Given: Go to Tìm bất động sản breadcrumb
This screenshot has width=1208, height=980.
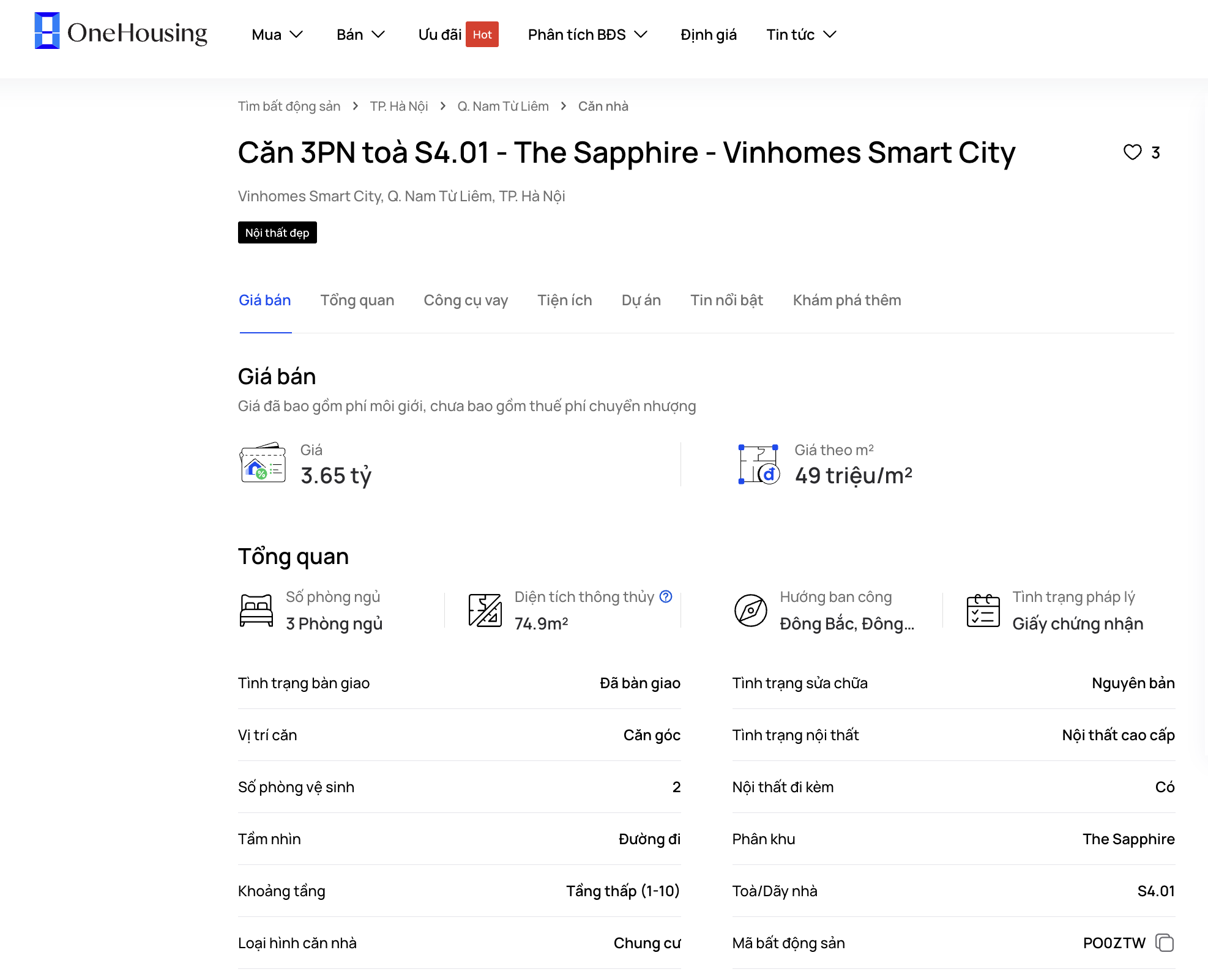Looking at the screenshot, I should pos(289,106).
